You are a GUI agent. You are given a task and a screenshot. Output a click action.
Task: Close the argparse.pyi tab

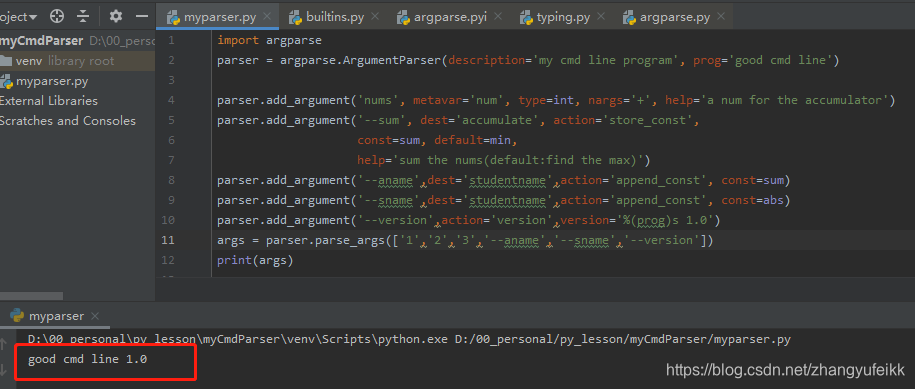(498, 17)
